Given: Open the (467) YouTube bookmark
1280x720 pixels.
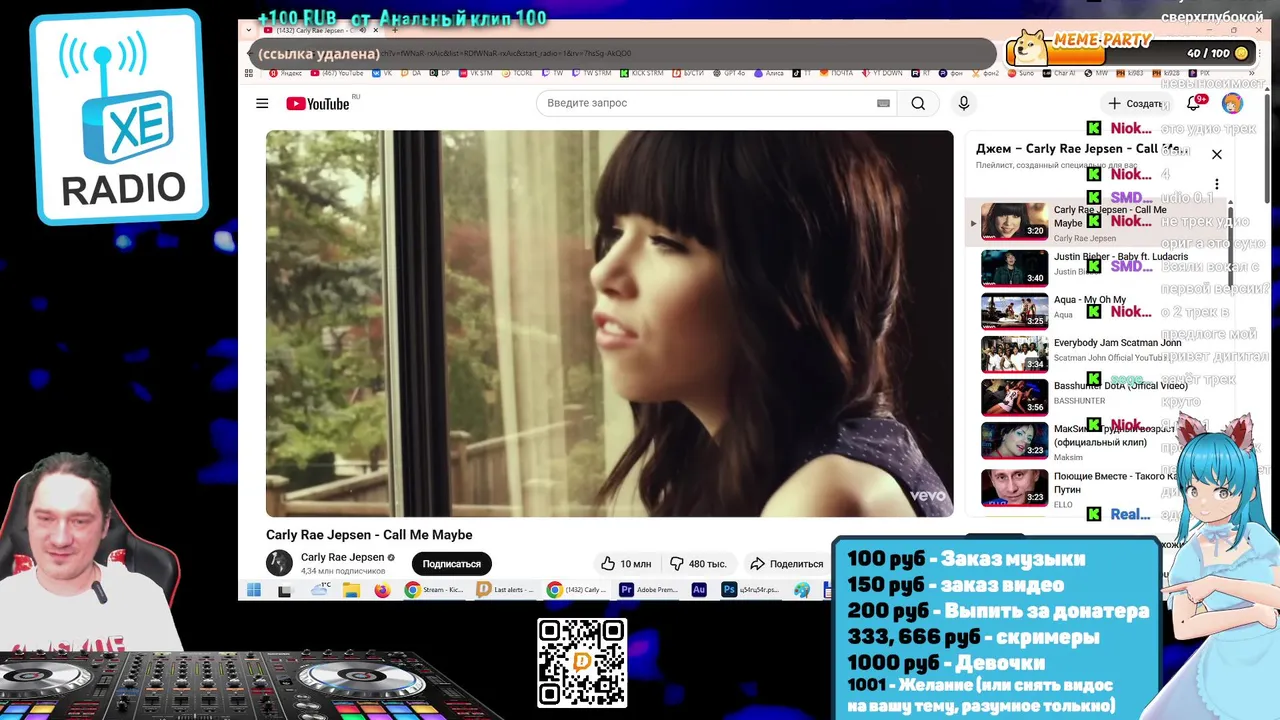Looking at the screenshot, I should tap(337, 73).
